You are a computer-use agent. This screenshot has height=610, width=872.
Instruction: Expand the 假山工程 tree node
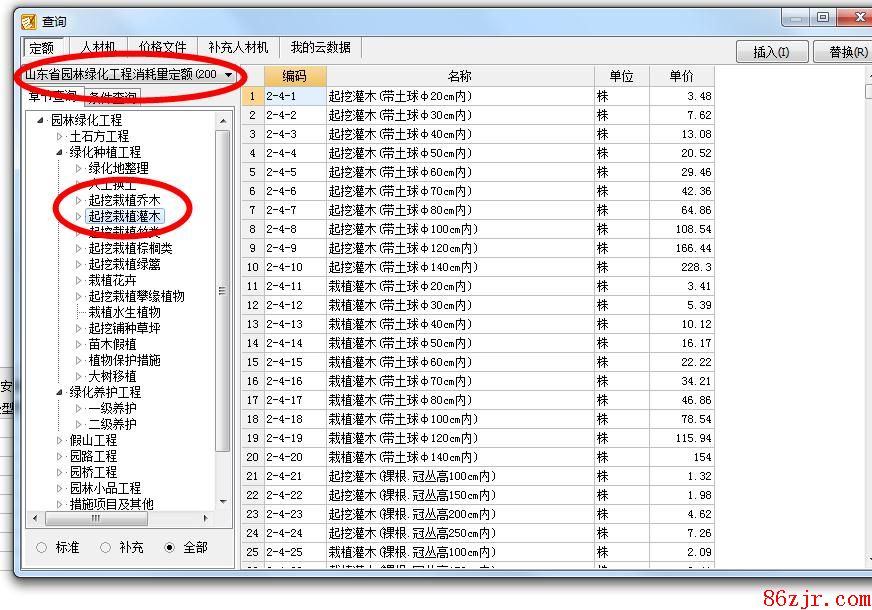point(60,440)
